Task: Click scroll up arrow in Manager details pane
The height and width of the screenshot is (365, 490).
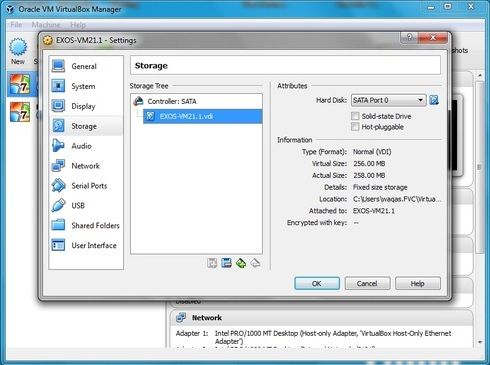Action: tap(480, 76)
